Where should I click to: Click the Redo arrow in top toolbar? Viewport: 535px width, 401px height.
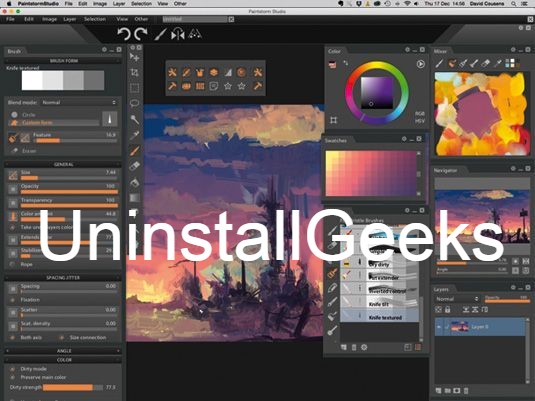point(141,34)
